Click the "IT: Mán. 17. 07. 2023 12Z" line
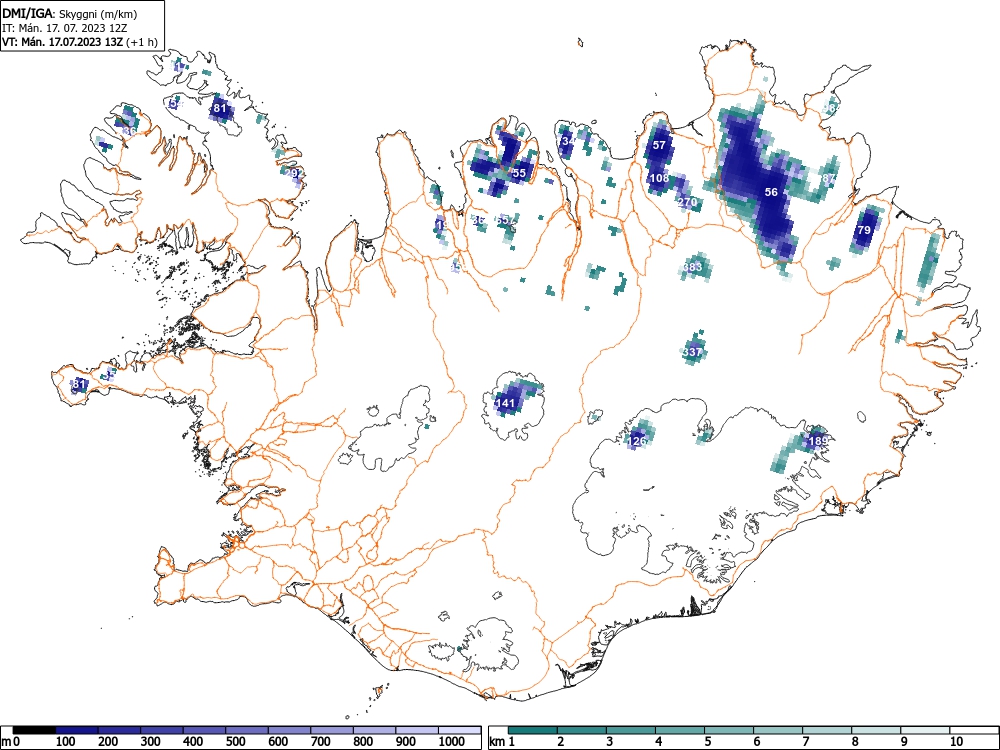The image size is (1000, 750). pyautogui.click(x=64, y=28)
